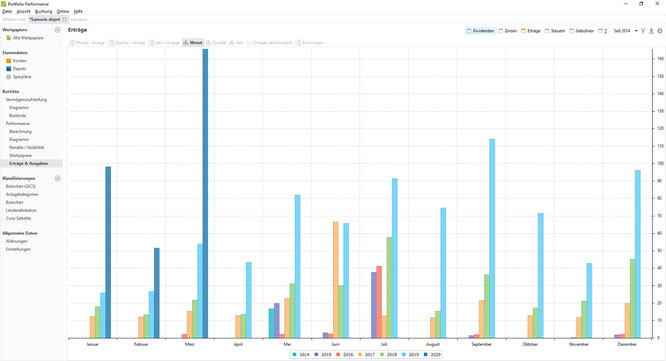Open Vermögensaufstellung in sidebar
The width and height of the screenshot is (666, 361).
[x=26, y=100]
